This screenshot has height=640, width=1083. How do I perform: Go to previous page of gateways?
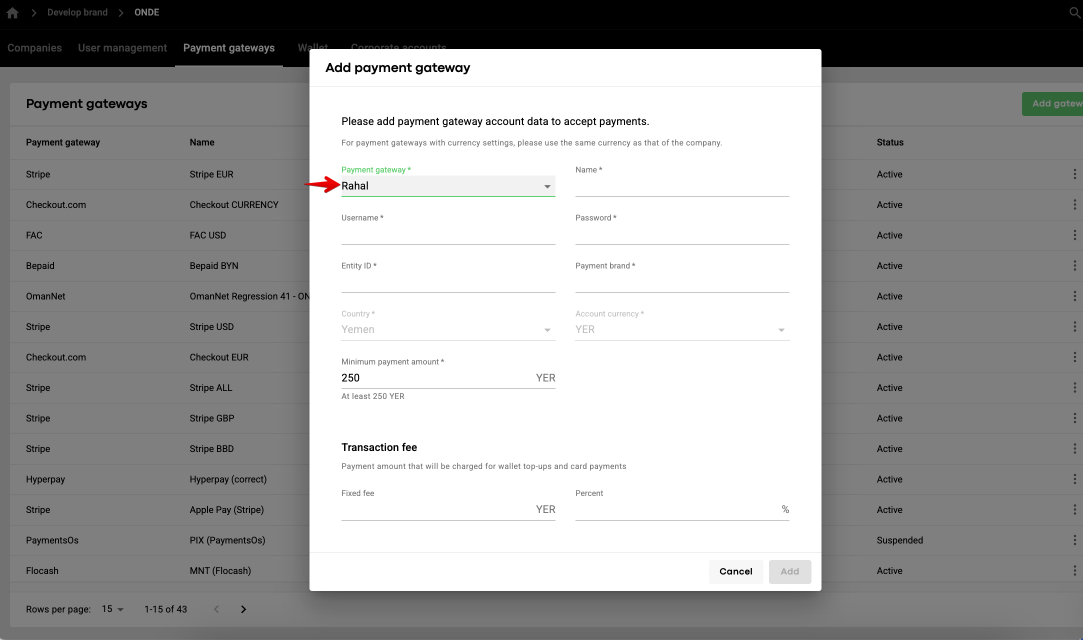[215, 609]
